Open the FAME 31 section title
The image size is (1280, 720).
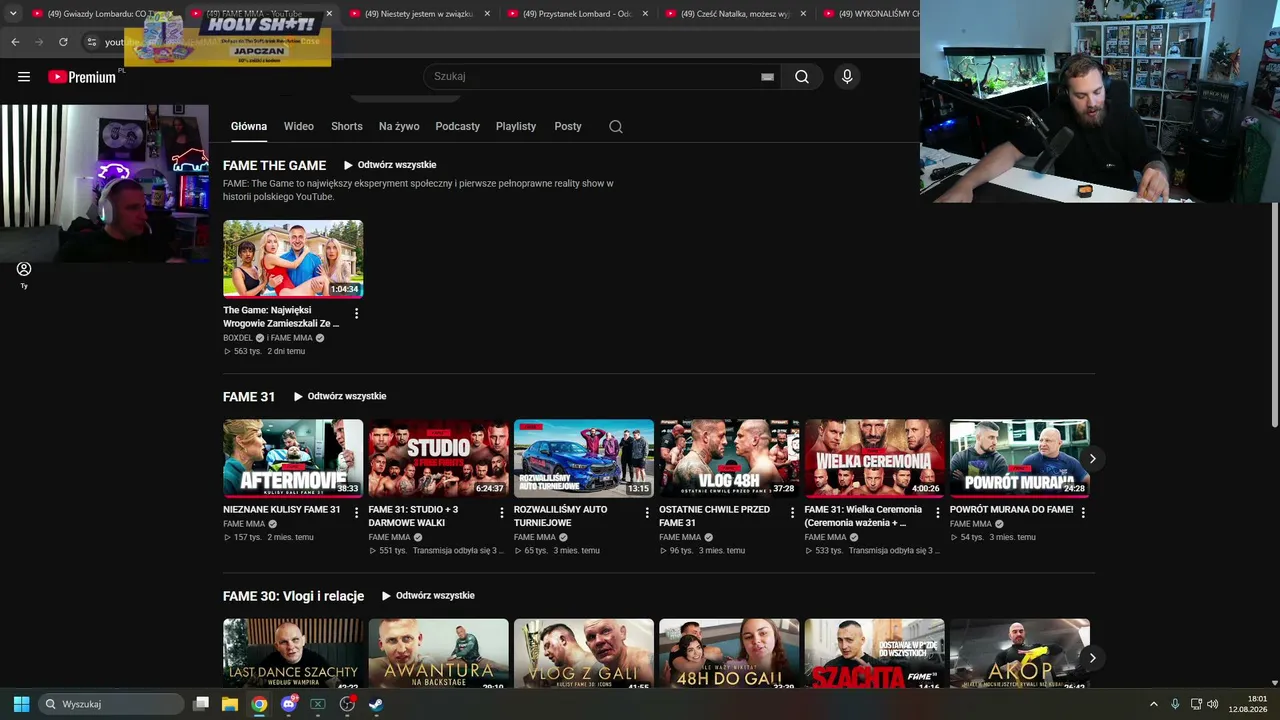click(249, 397)
